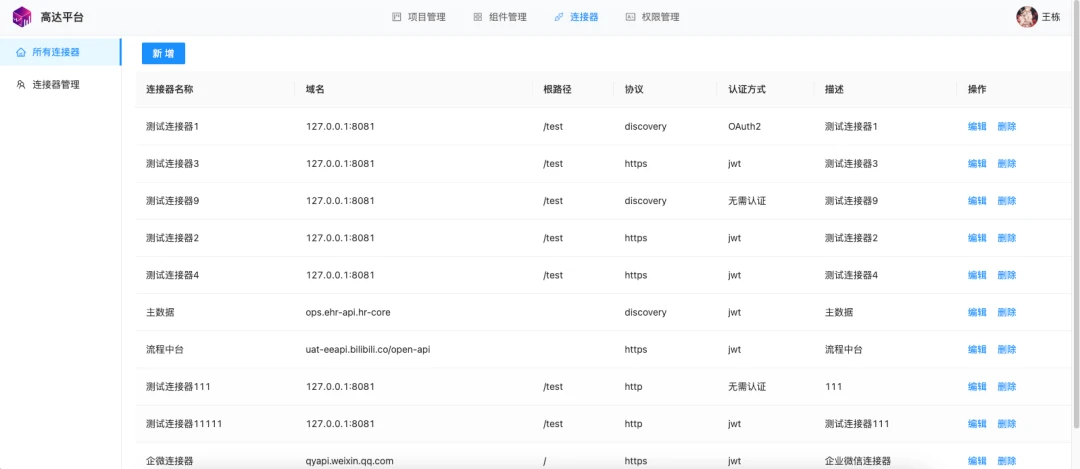Image resolution: width=1080 pixels, height=469 pixels.
Task: Click the icon beside 连接器管理
Action: click(x=21, y=85)
